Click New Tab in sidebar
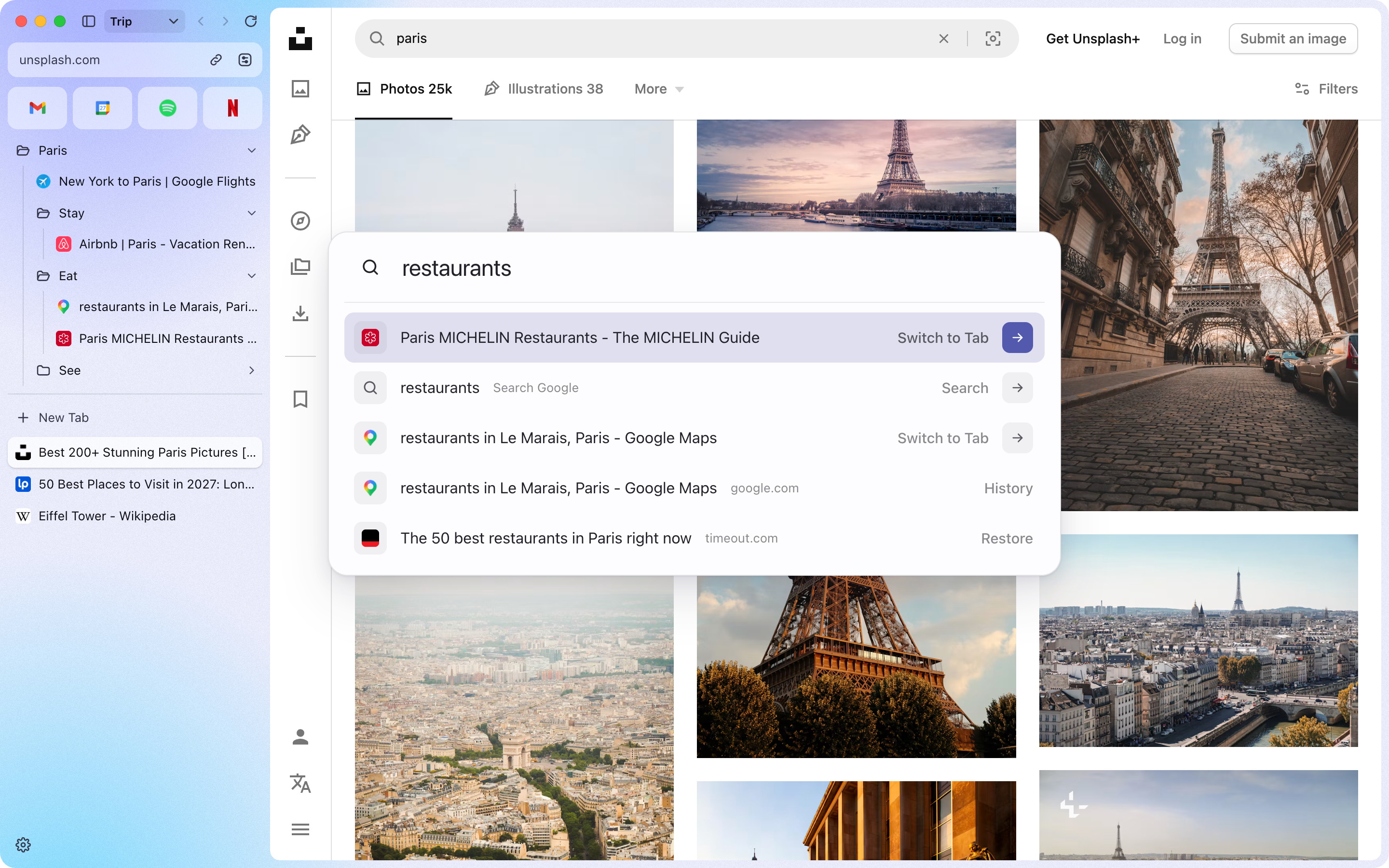The height and width of the screenshot is (868, 1389). tap(135, 418)
